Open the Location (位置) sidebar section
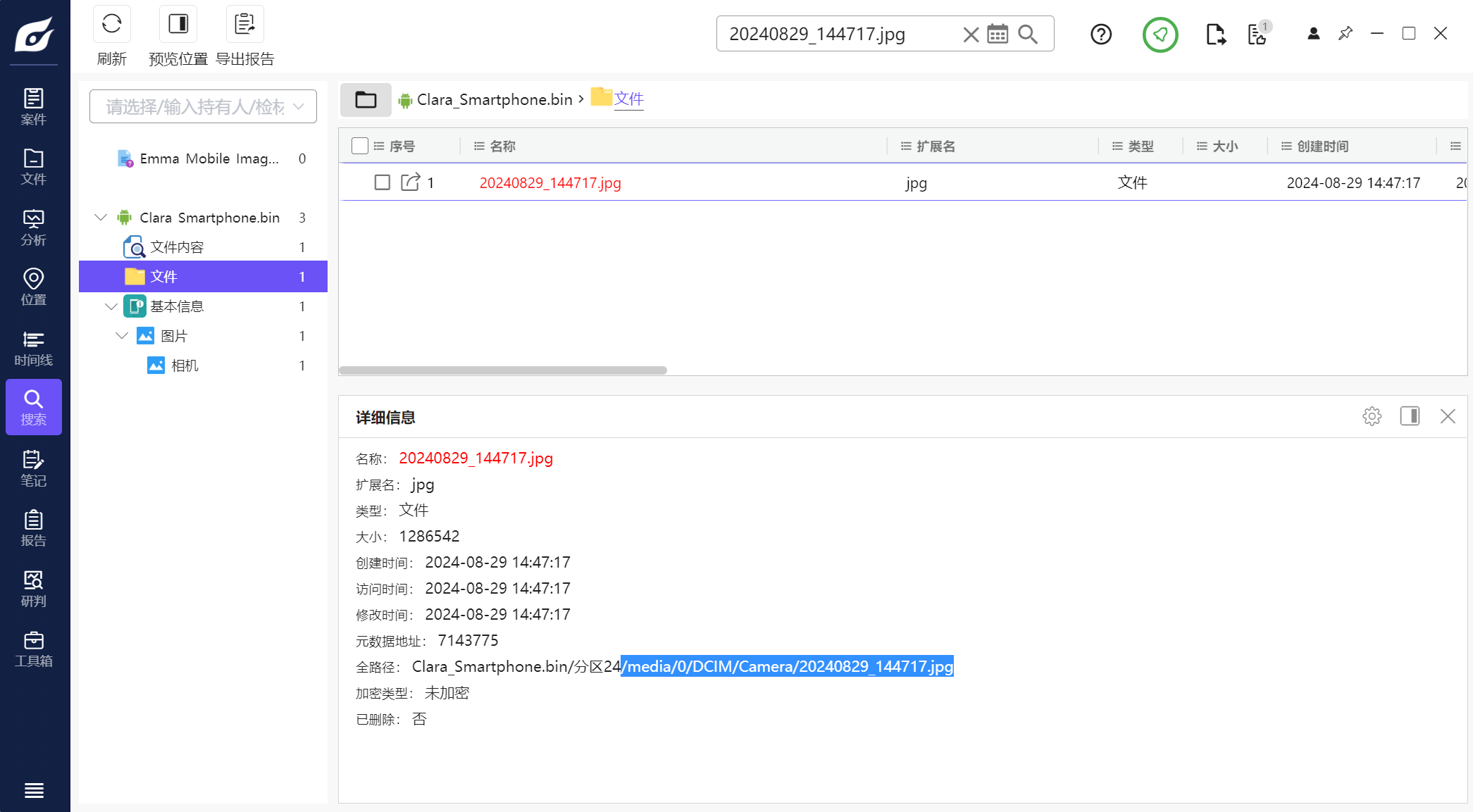 (34, 287)
